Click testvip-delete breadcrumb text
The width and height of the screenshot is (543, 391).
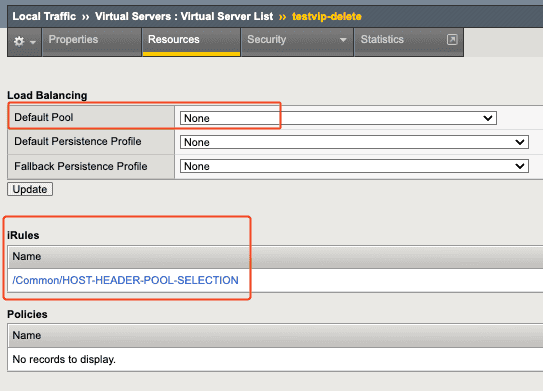pos(327,16)
